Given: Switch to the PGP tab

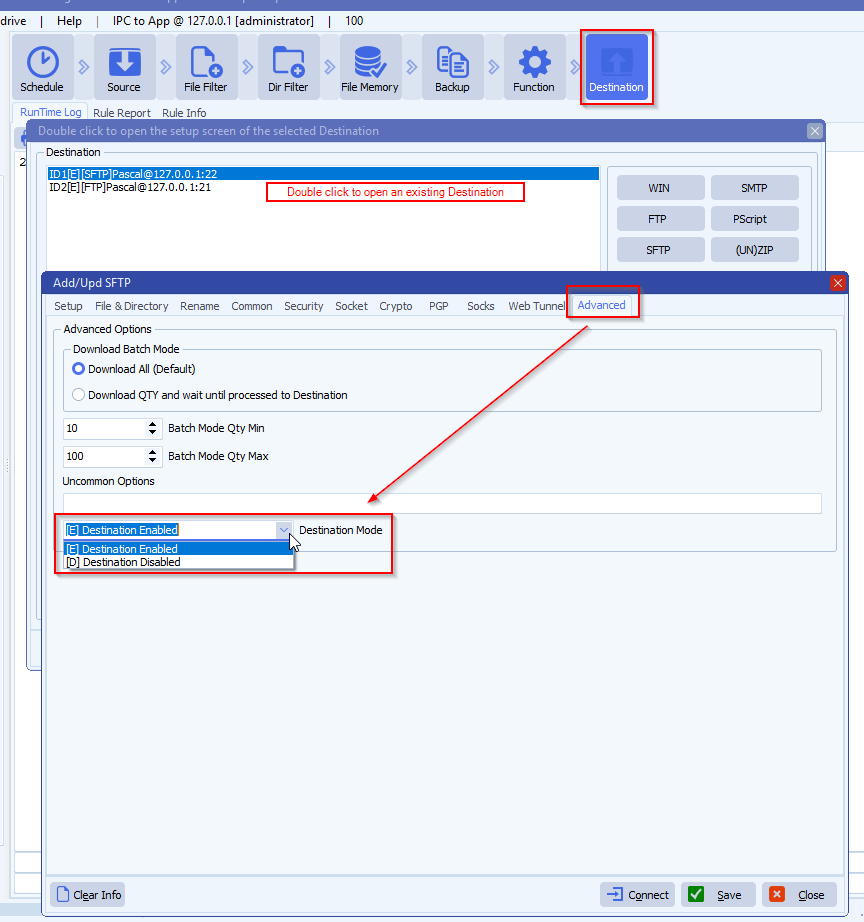Looking at the screenshot, I should (x=439, y=306).
